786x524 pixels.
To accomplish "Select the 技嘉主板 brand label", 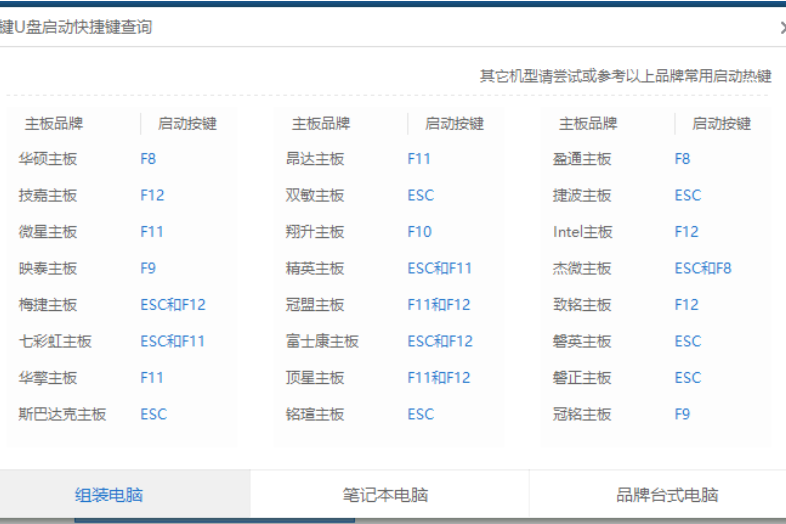I will (x=48, y=195).
